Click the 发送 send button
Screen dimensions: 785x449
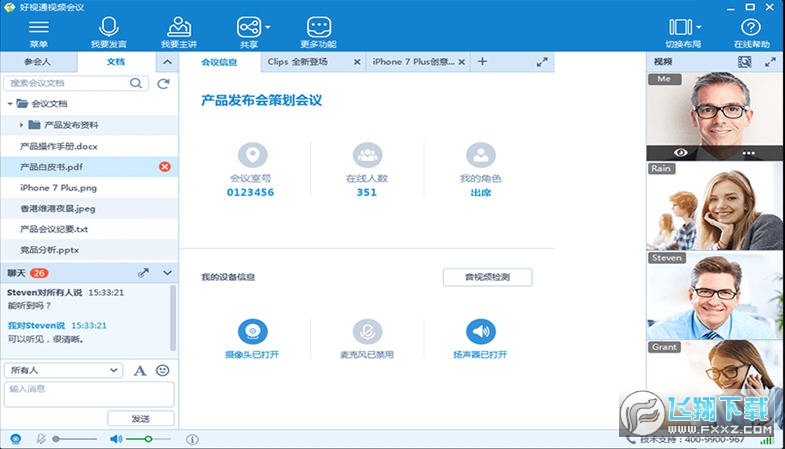(140, 418)
